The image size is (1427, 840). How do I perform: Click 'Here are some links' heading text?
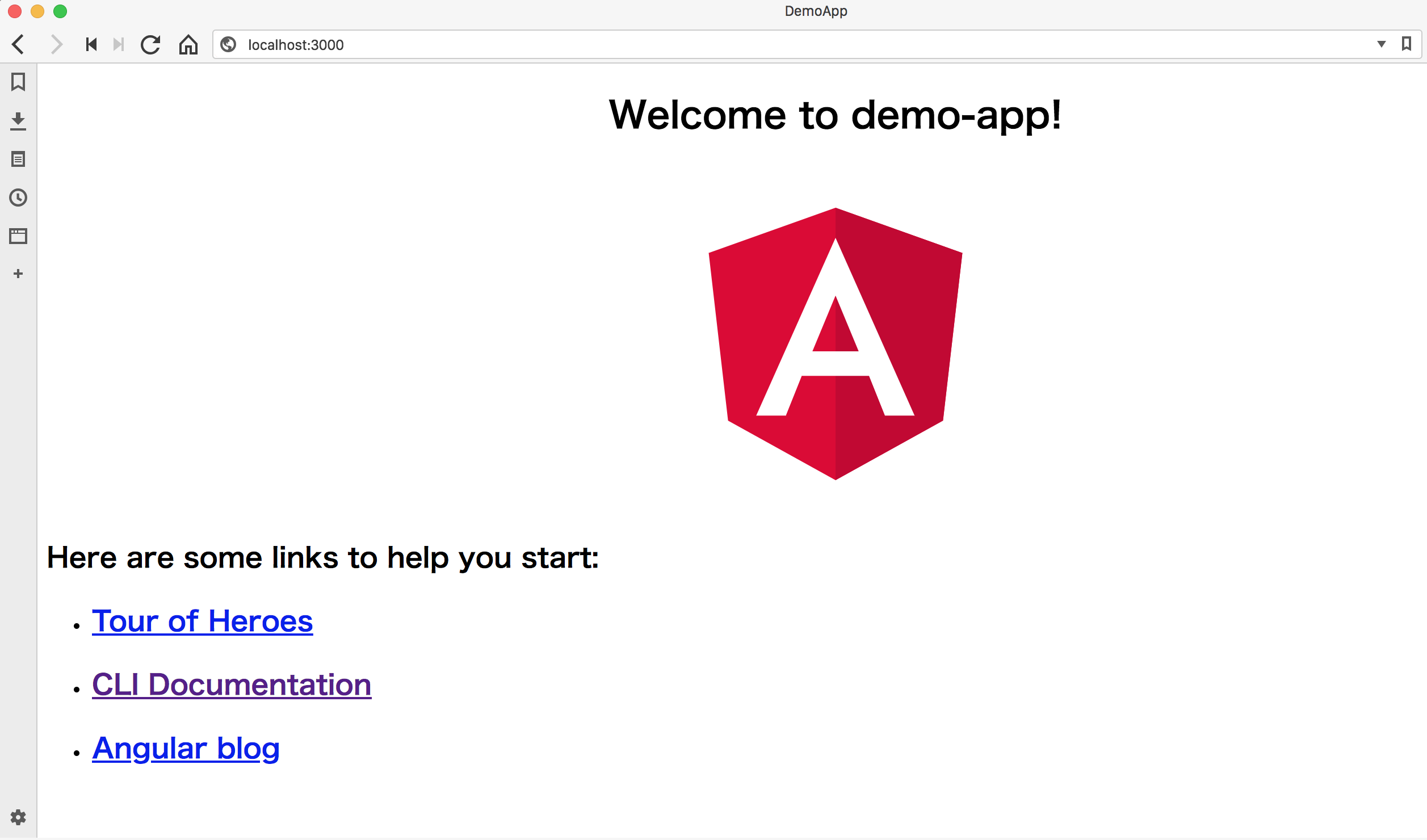point(322,557)
